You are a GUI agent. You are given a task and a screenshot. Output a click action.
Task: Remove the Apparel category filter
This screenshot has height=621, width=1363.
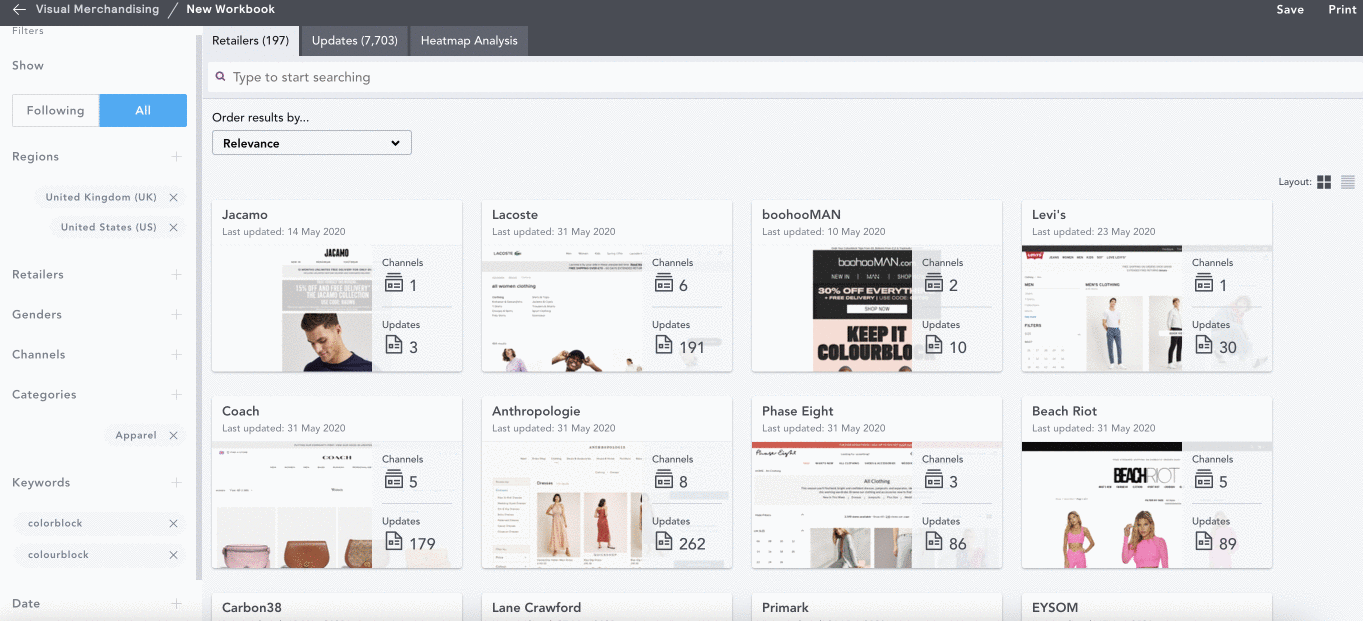(x=174, y=436)
